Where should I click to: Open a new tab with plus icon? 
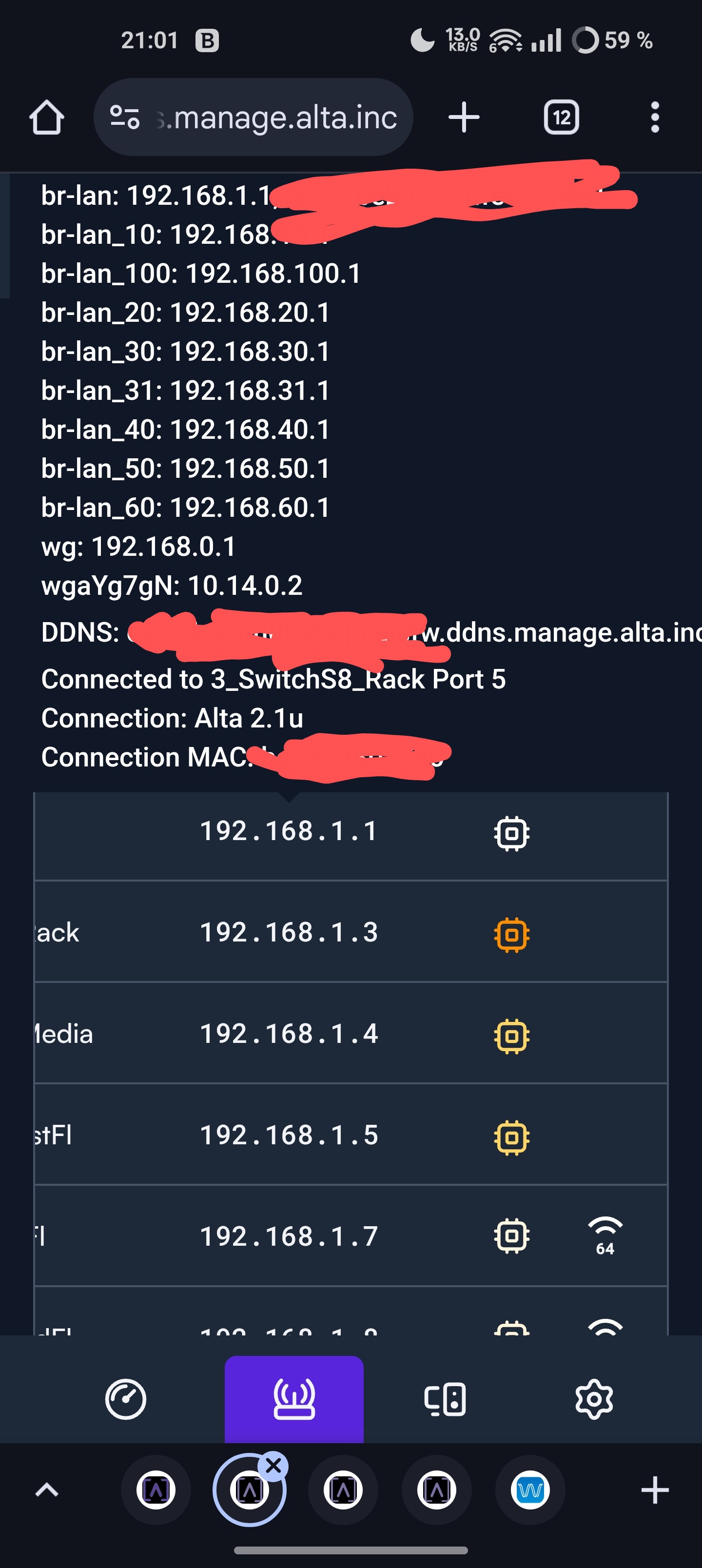(464, 117)
